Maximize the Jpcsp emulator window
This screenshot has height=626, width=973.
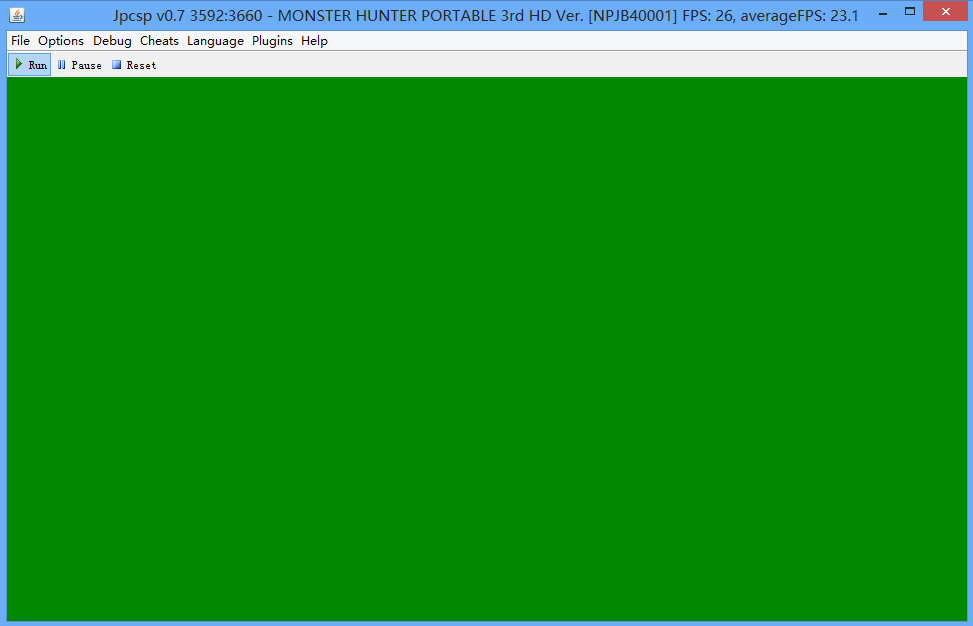(909, 12)
